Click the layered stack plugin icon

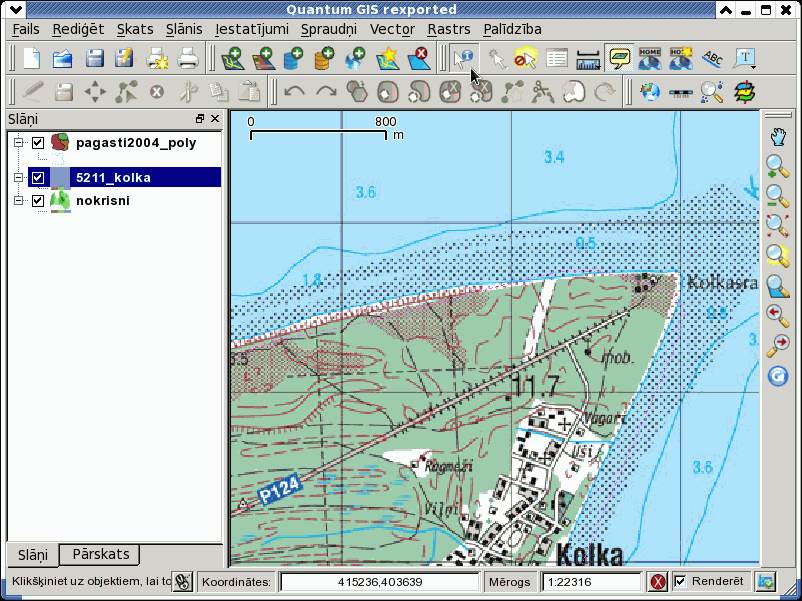744,92
